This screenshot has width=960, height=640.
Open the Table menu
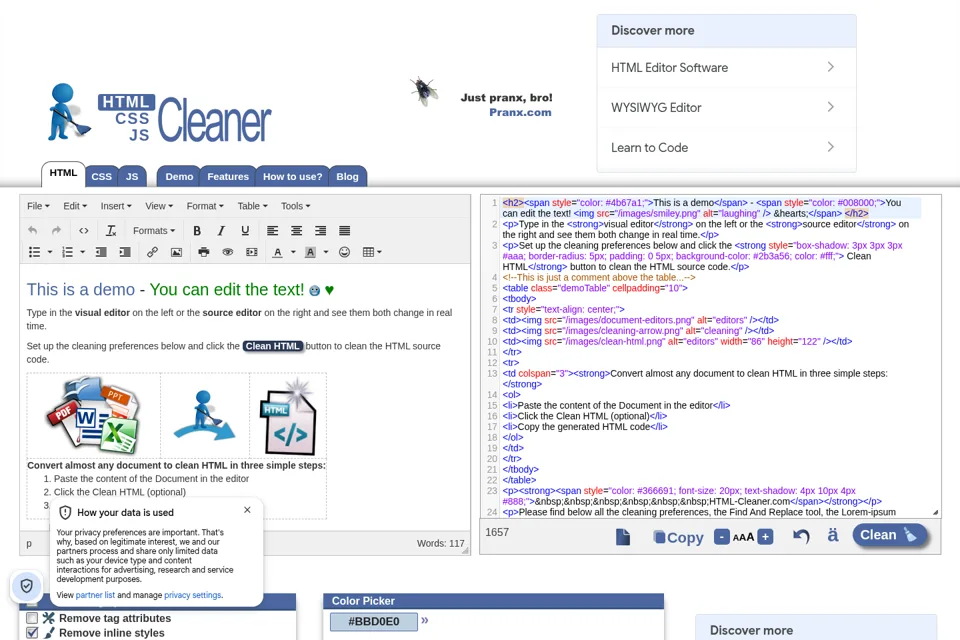tap(252, 206)
